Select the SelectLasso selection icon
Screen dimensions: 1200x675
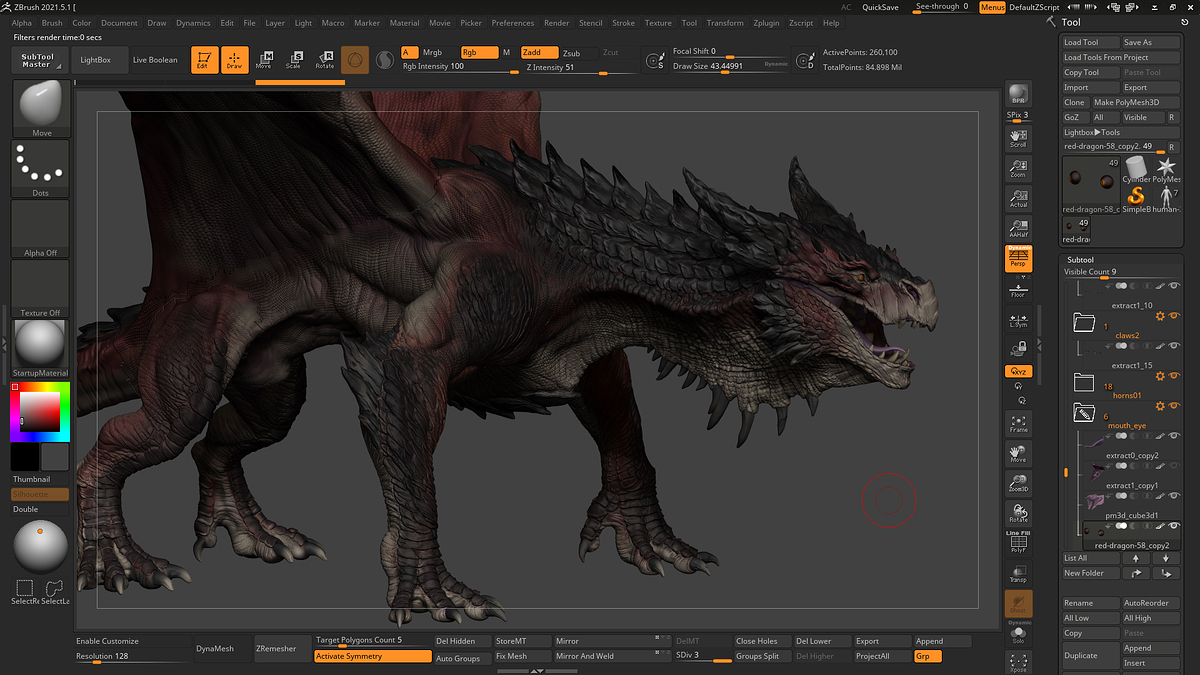pos(55,589)
